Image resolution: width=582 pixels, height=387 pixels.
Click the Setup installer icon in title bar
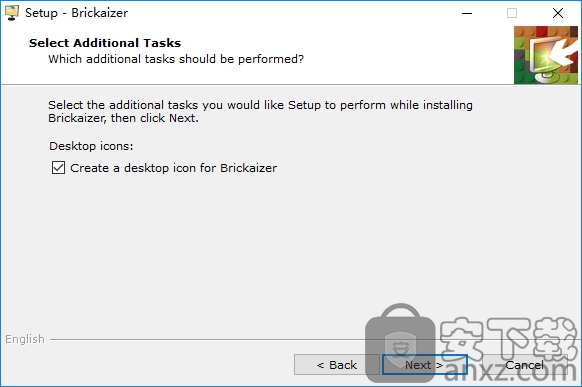(x=12, y=13)
